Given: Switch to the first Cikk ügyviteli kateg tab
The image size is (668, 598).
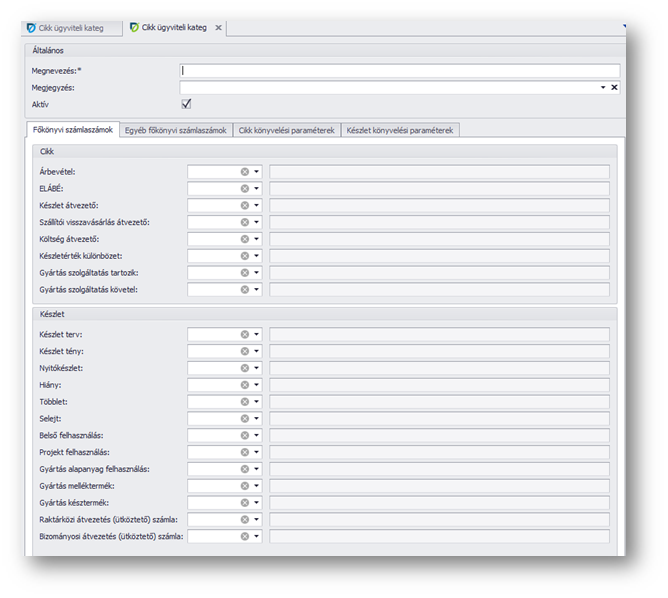Looking at the screenshot, I should (70, 27).
